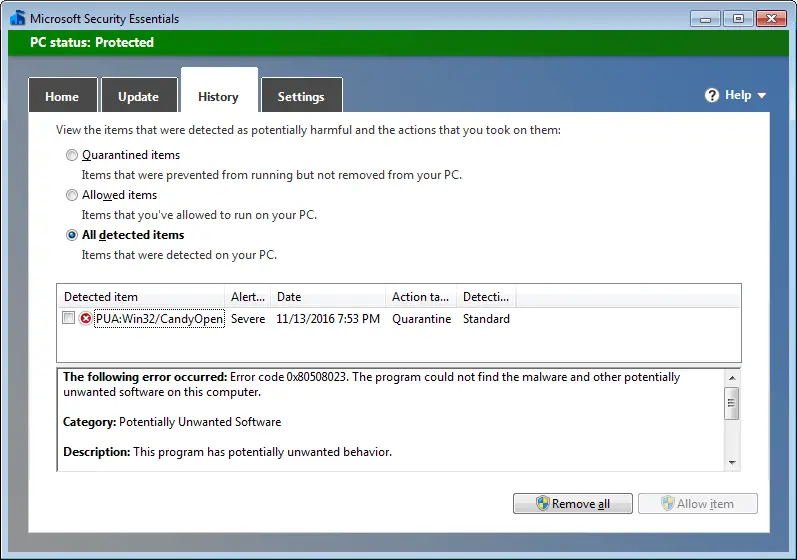Sort by the Alert level column header

[248, 297]
